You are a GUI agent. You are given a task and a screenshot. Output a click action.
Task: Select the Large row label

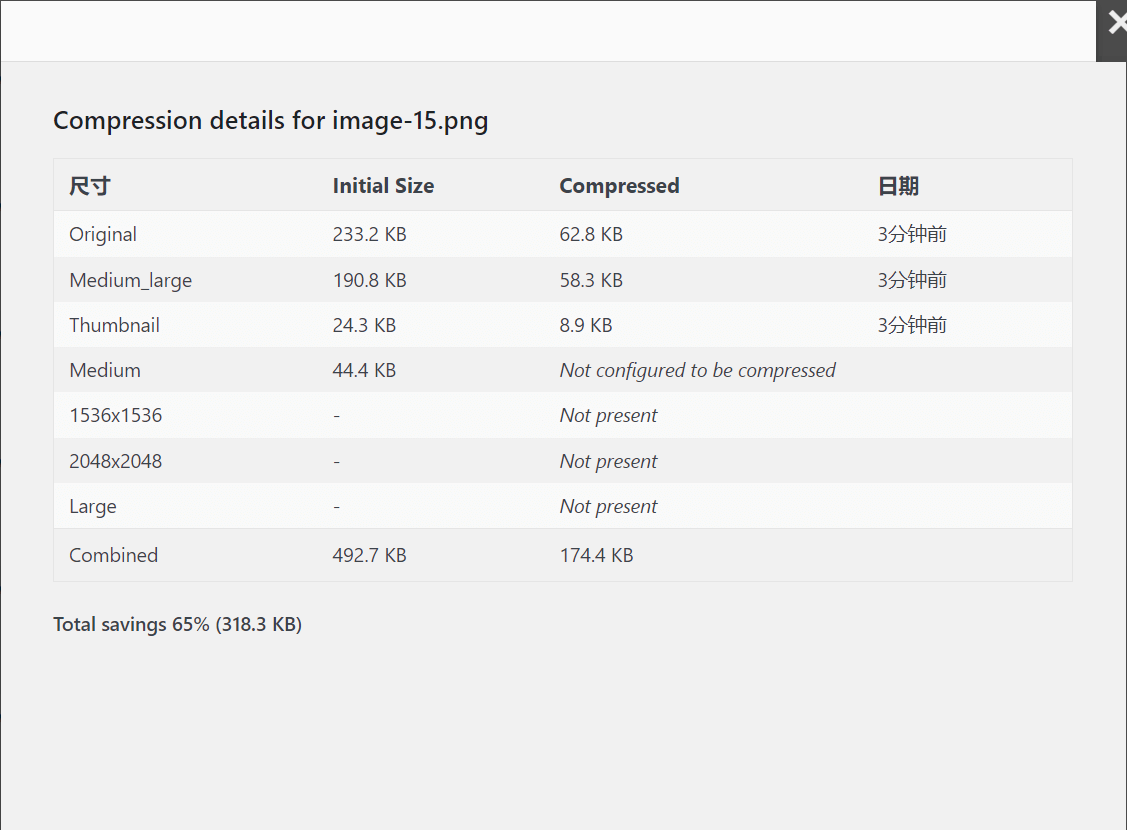(x=93, y=507)
